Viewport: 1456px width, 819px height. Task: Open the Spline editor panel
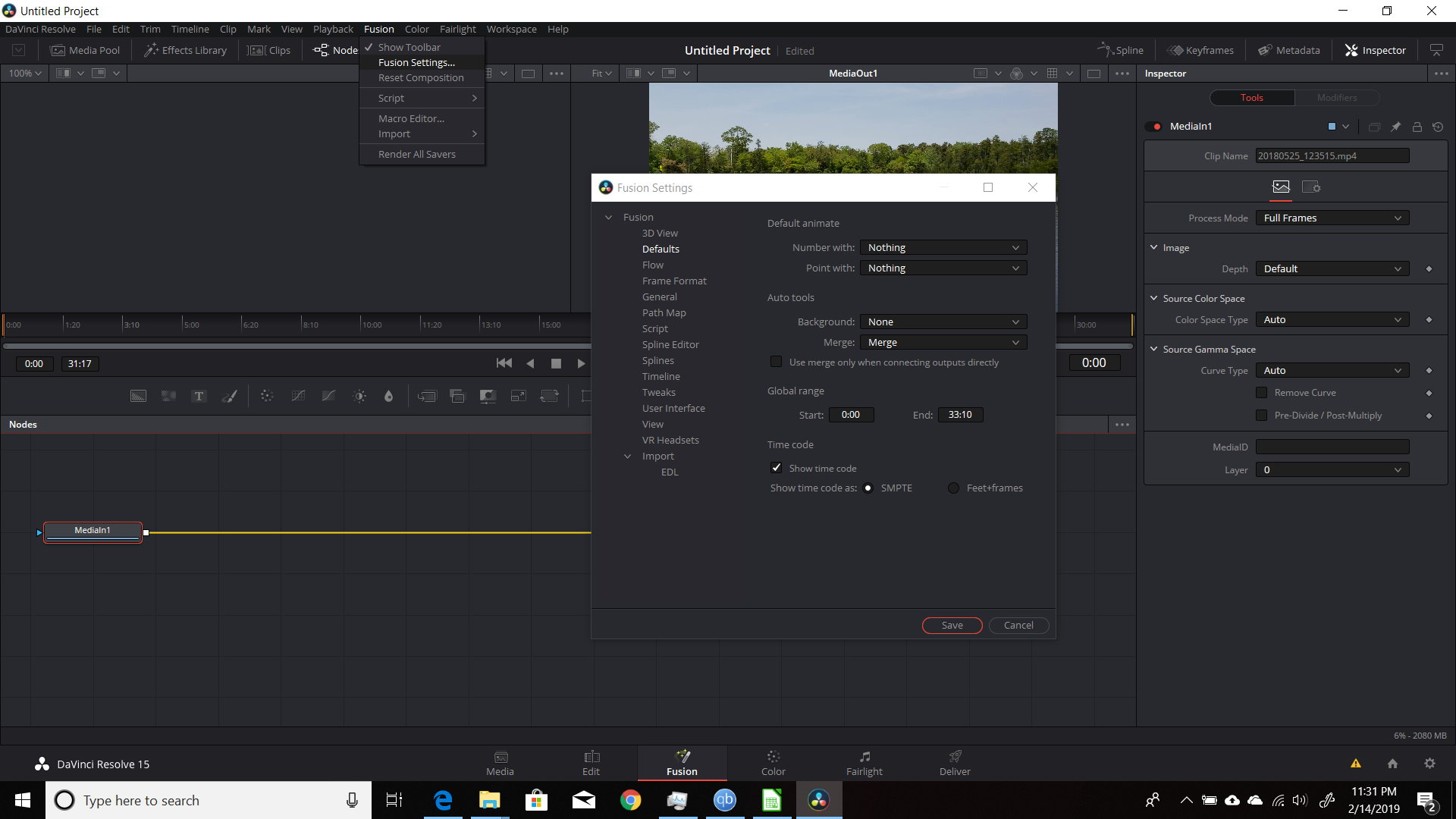(1120, 50)
